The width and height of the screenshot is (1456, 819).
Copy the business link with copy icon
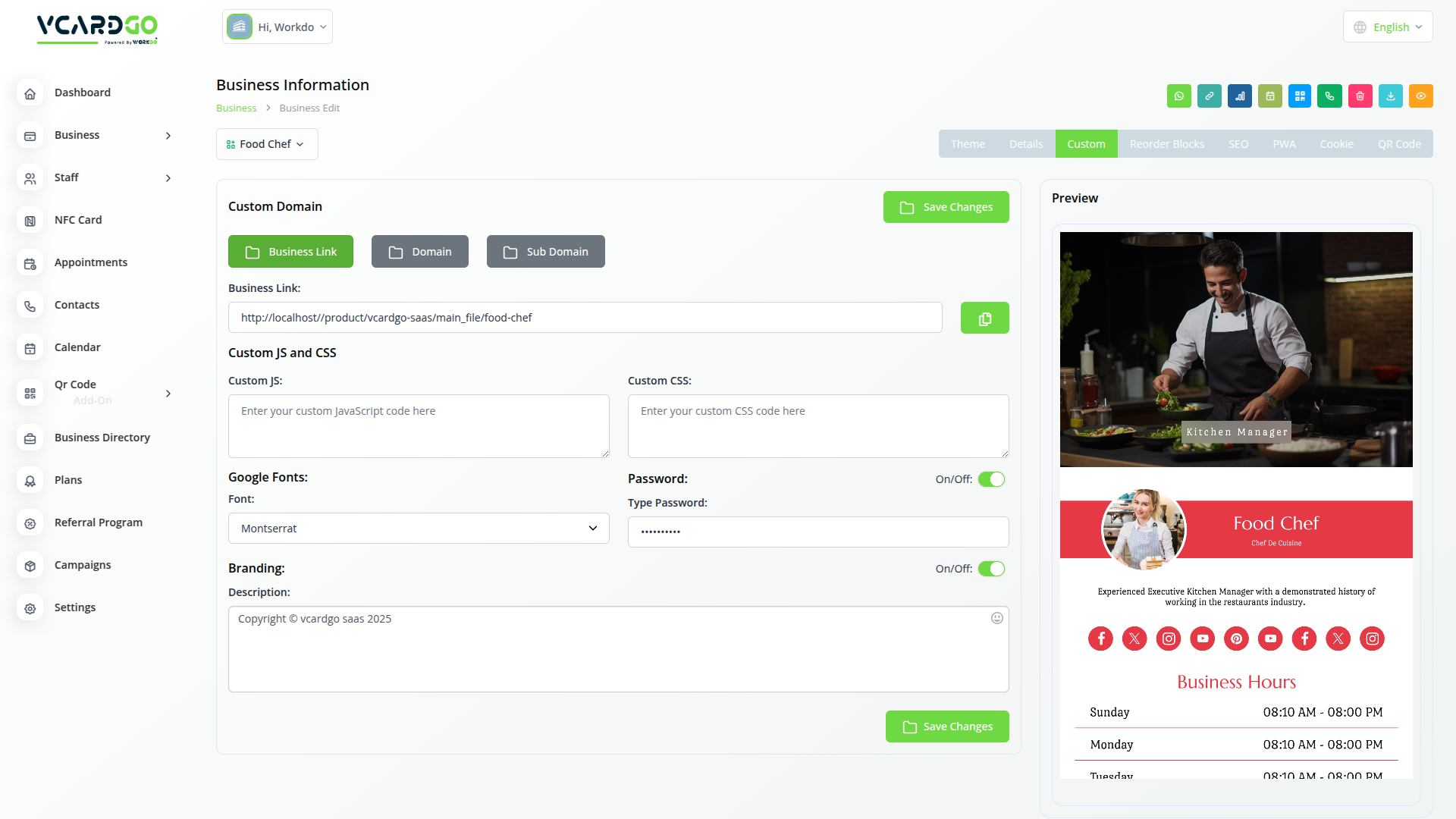point(984,318)
